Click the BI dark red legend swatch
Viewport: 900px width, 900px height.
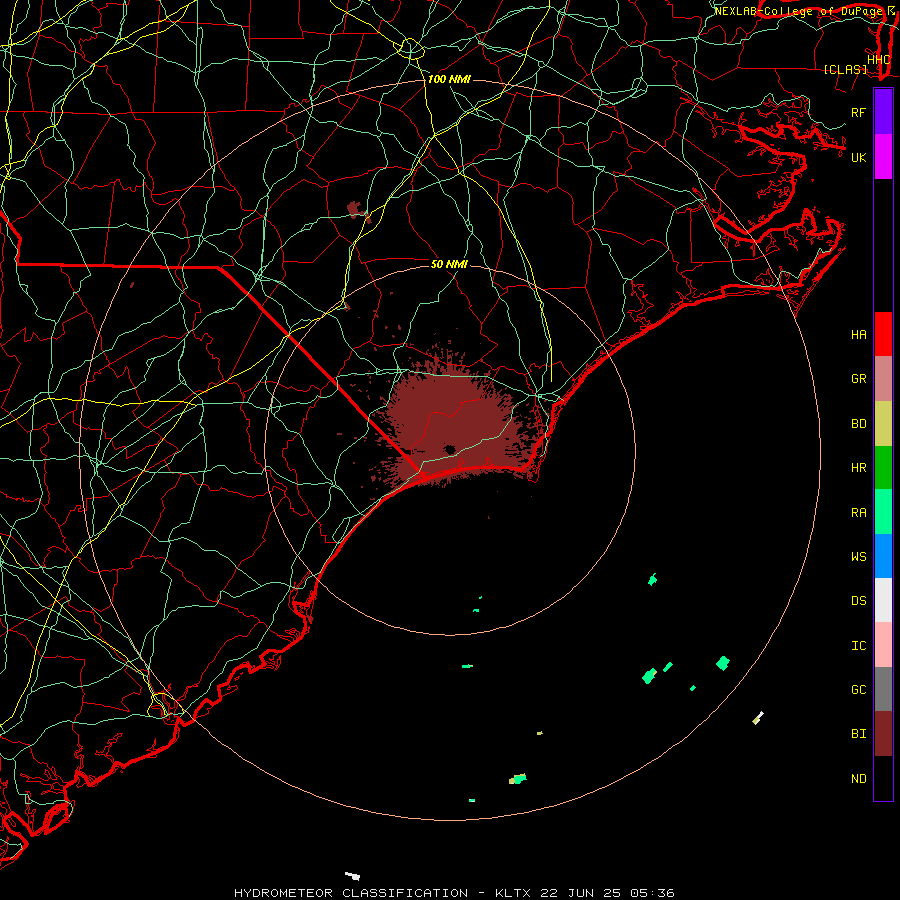tap(883, 734)
